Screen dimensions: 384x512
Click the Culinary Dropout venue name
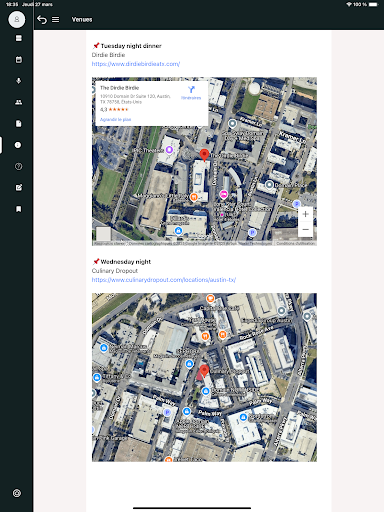(x=115, y=271)
